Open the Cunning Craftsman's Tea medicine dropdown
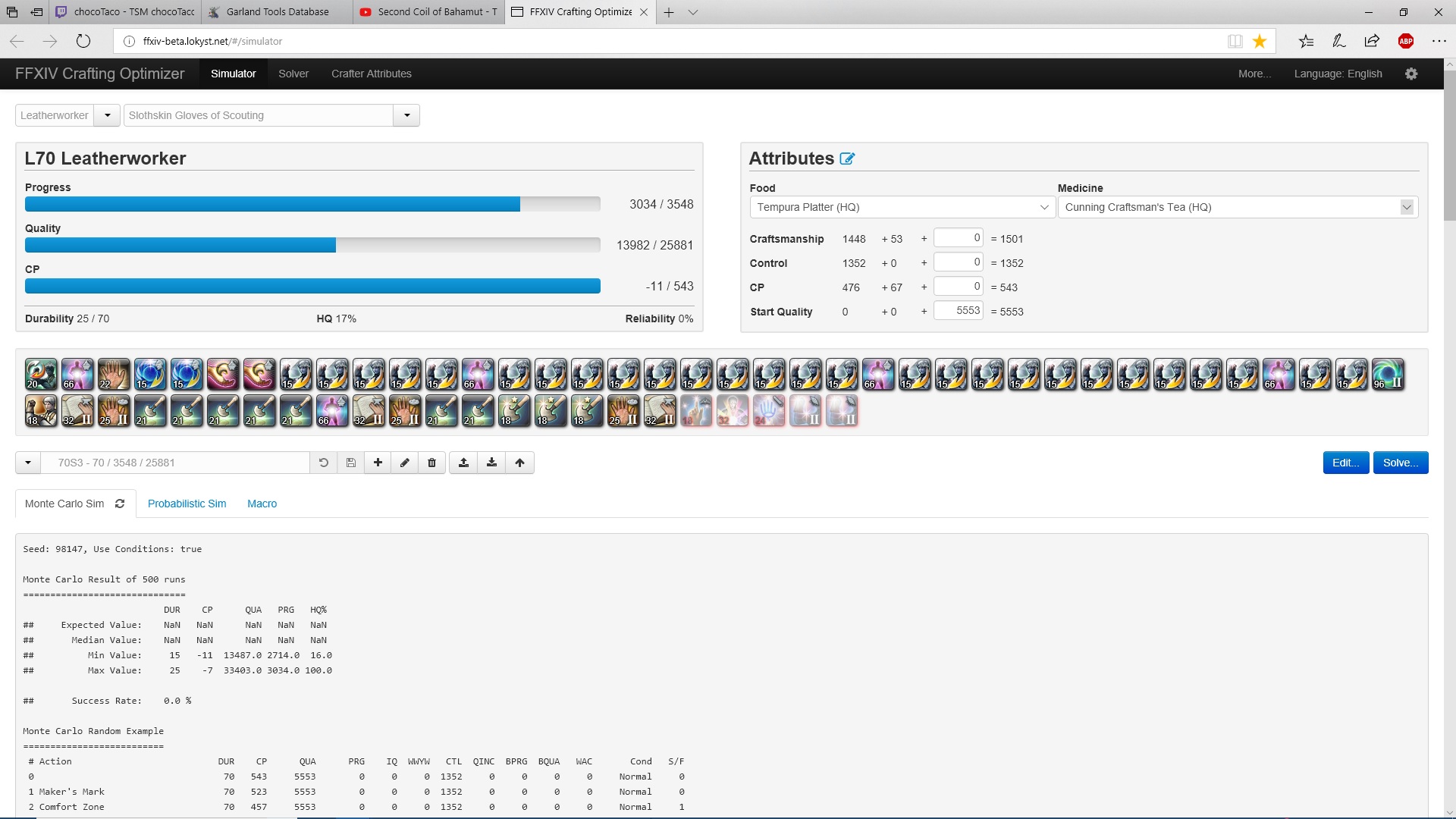Image resolution: width=1456 pixels, height=819 pixels. point(1406,207)
